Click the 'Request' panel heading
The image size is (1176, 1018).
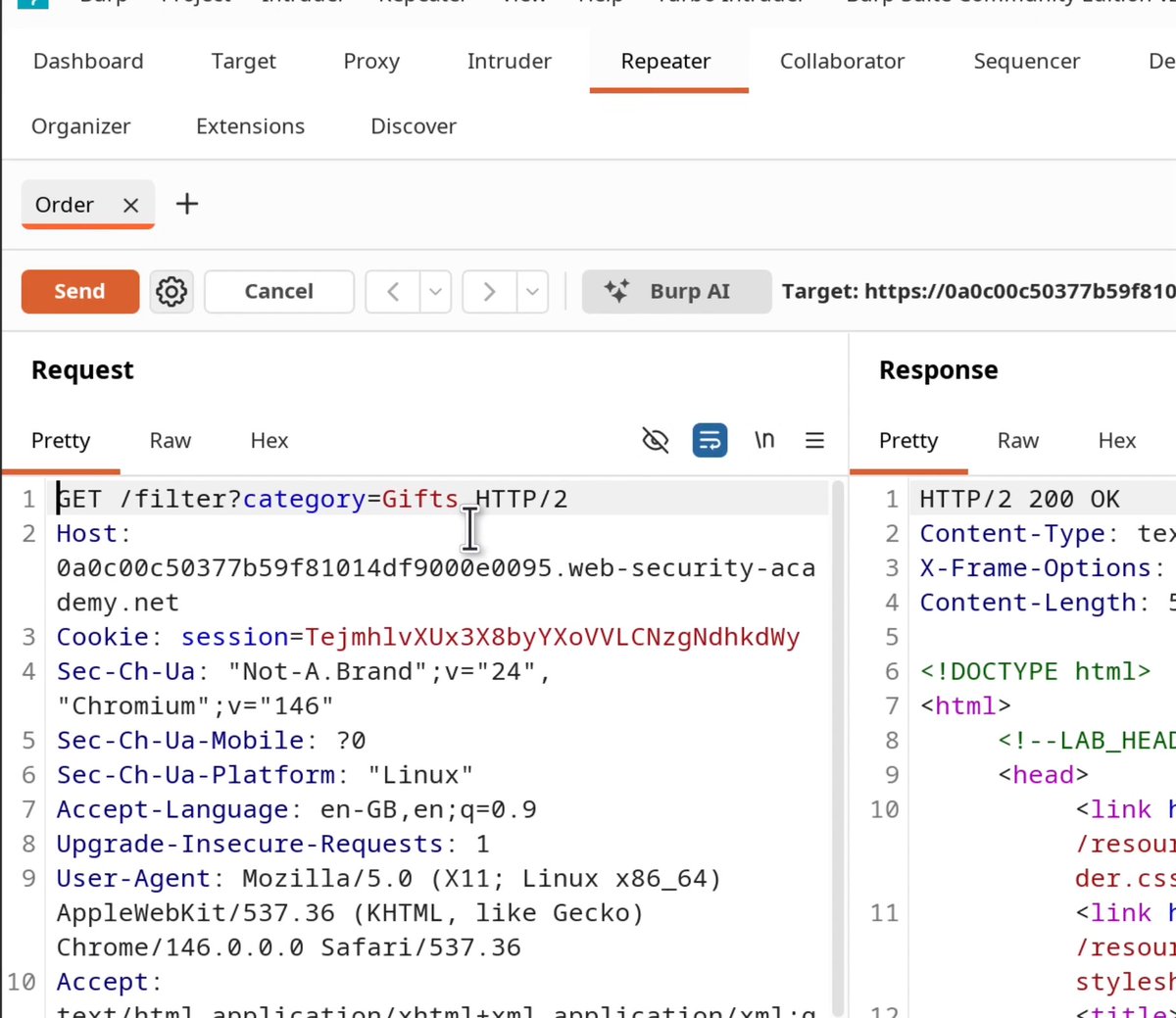pyautogui.click(x=82, y=370)
